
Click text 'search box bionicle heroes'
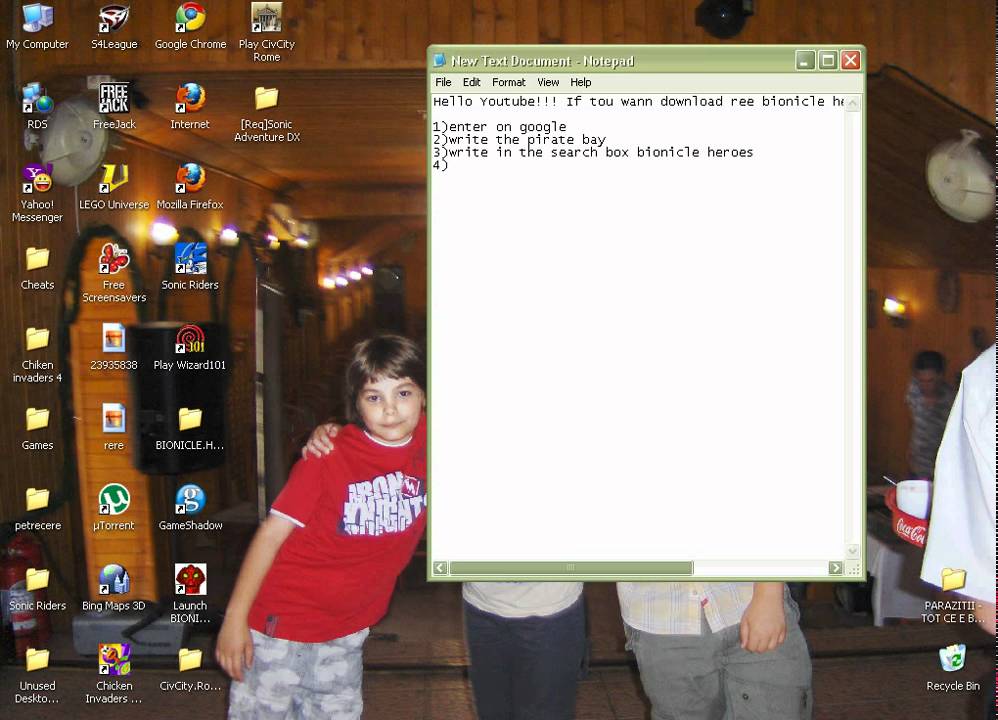(651, 152)
